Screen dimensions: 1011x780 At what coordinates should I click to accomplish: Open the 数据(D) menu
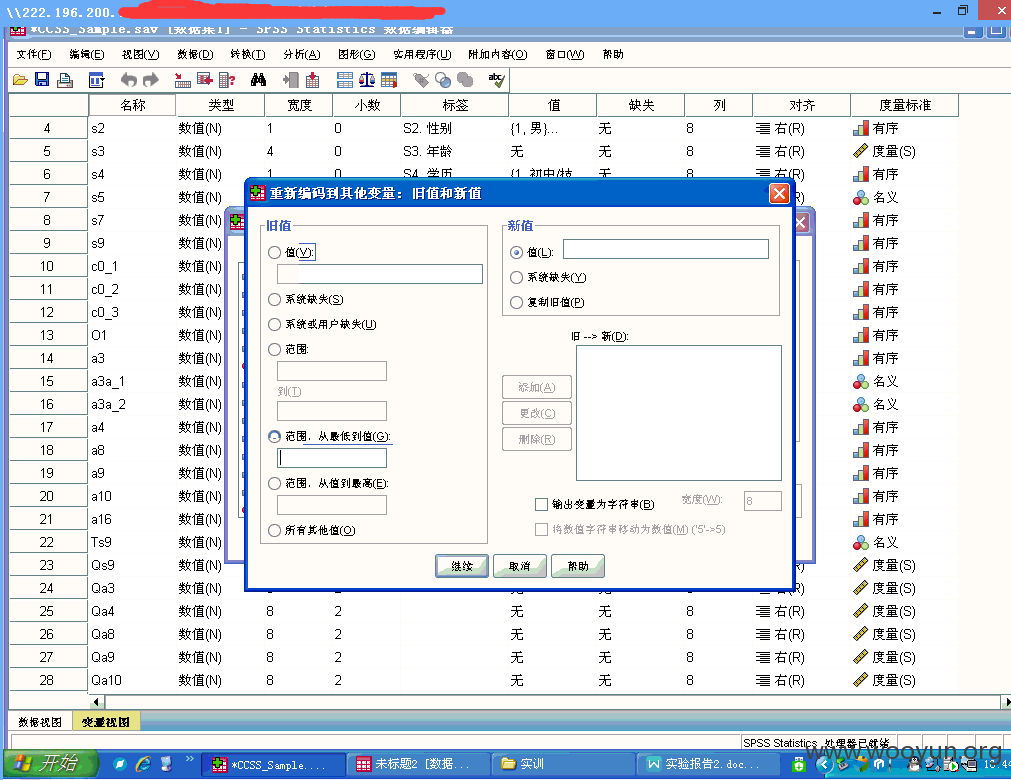(195, 54)
